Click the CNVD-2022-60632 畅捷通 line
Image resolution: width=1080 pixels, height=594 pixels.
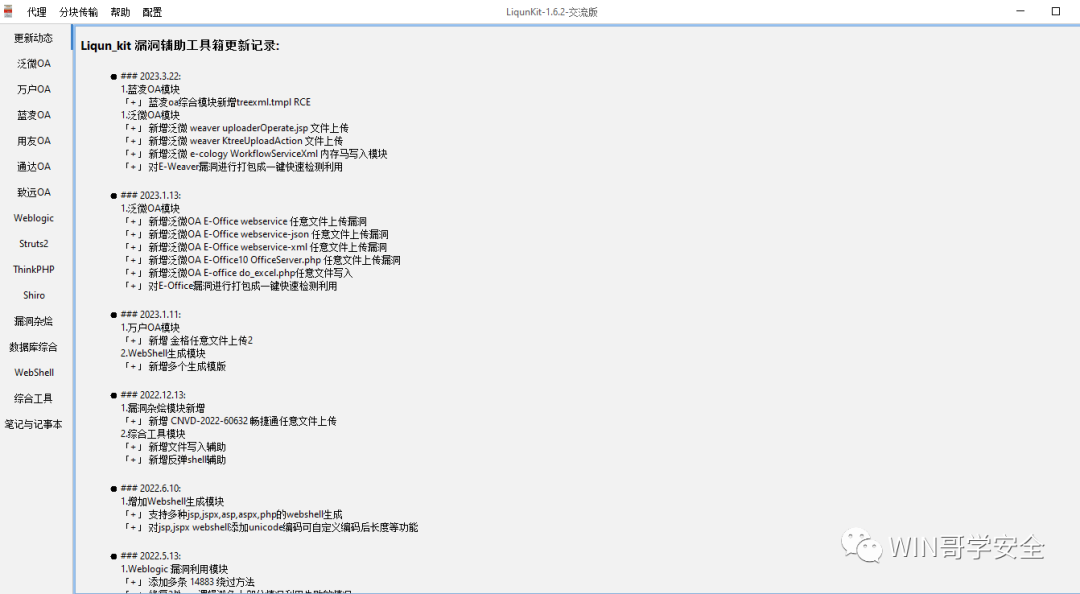(231, 421)
